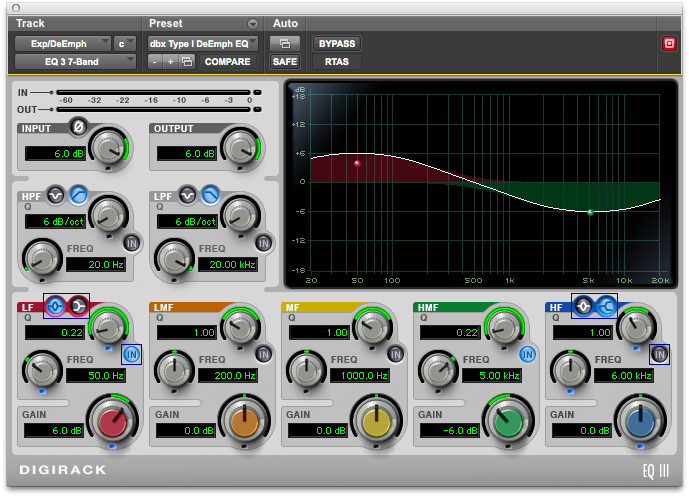This screenshot has height=497, width=689.
Task: Click the HMF FREQ knob
Action: click(x=438, y=370)
